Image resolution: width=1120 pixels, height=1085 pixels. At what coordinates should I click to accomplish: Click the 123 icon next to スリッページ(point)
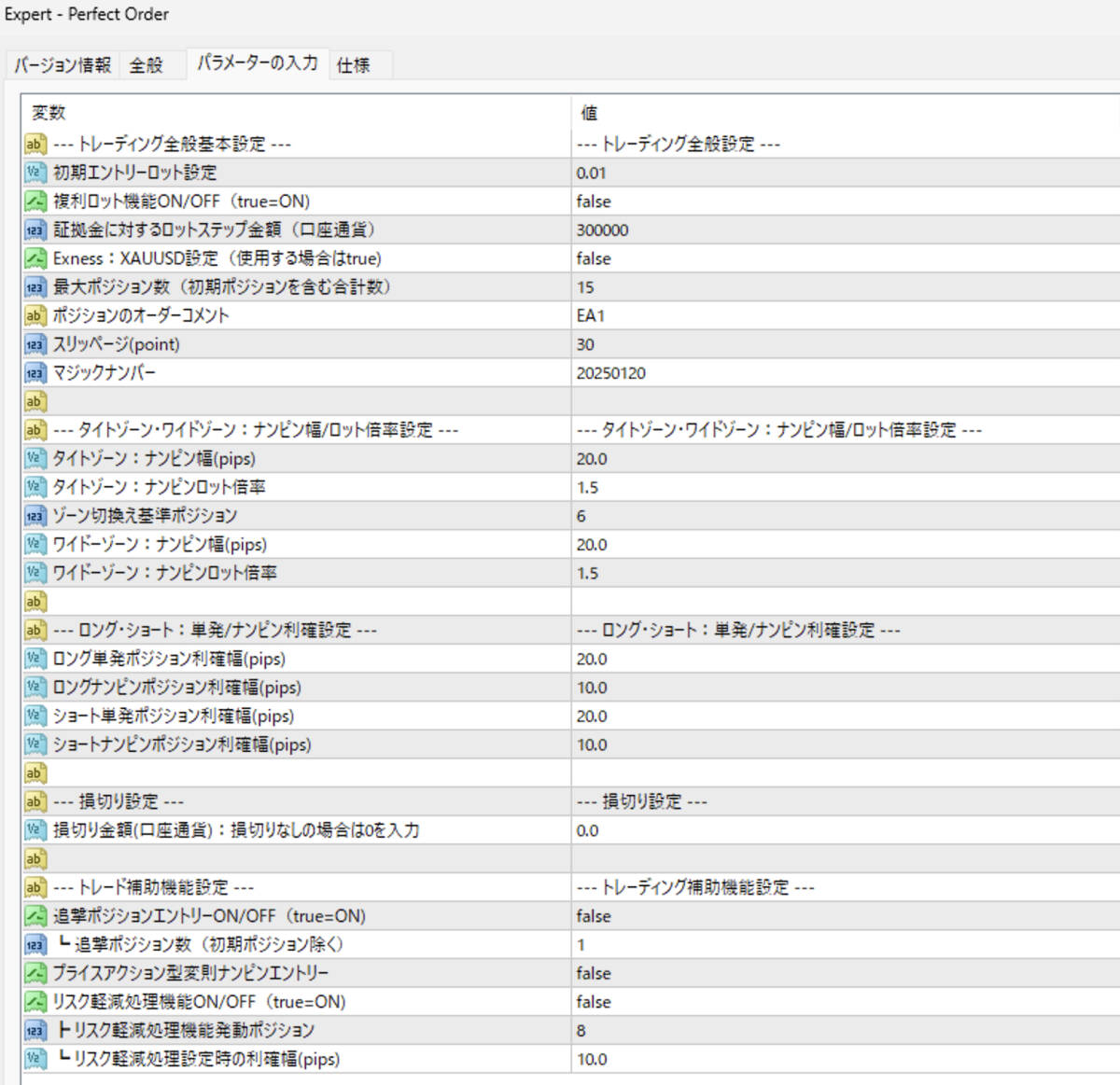tap(34, 344)
